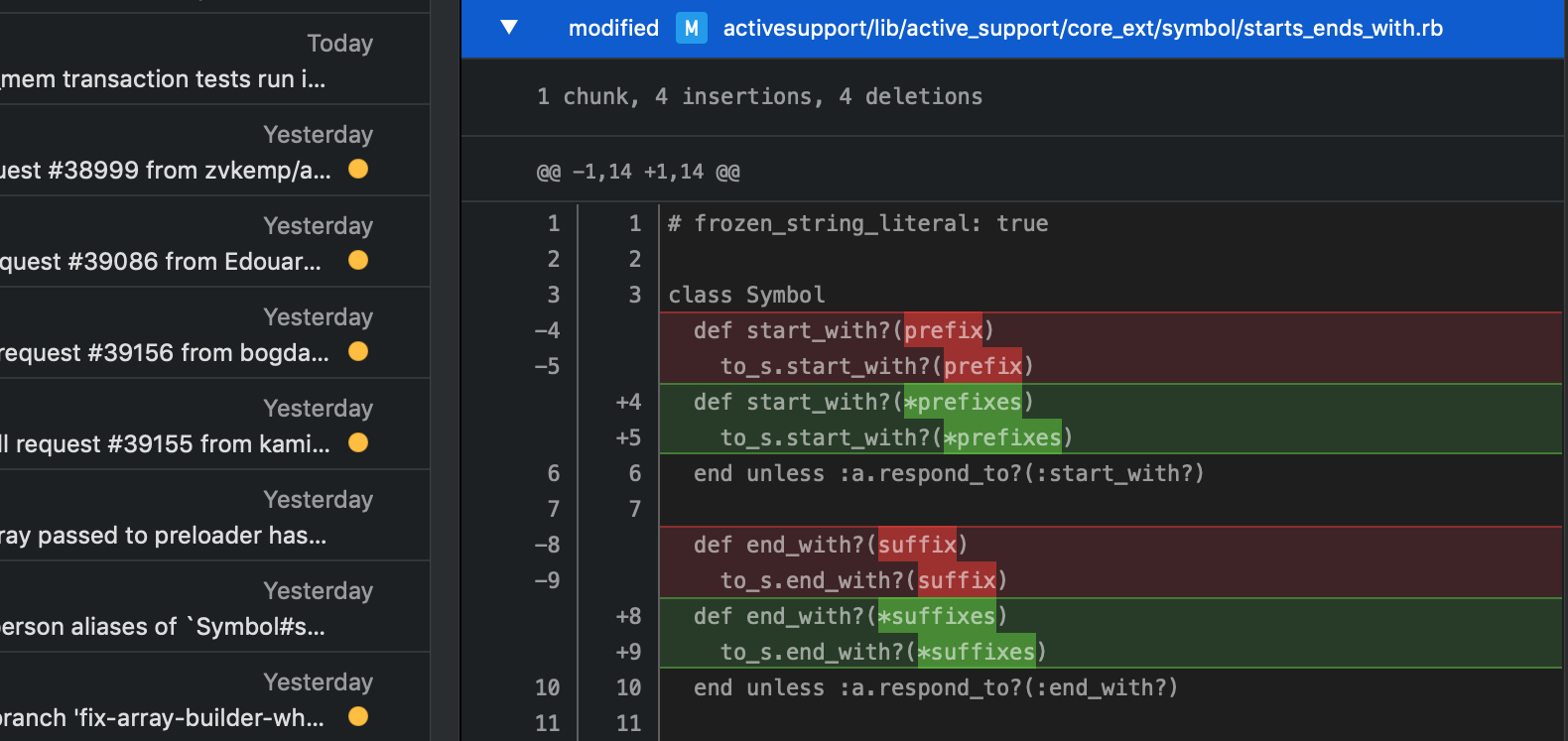Click orange dot on pull request #39086 commit
The width and height of the screenshot is (1568, 741).
coord(358,261)
